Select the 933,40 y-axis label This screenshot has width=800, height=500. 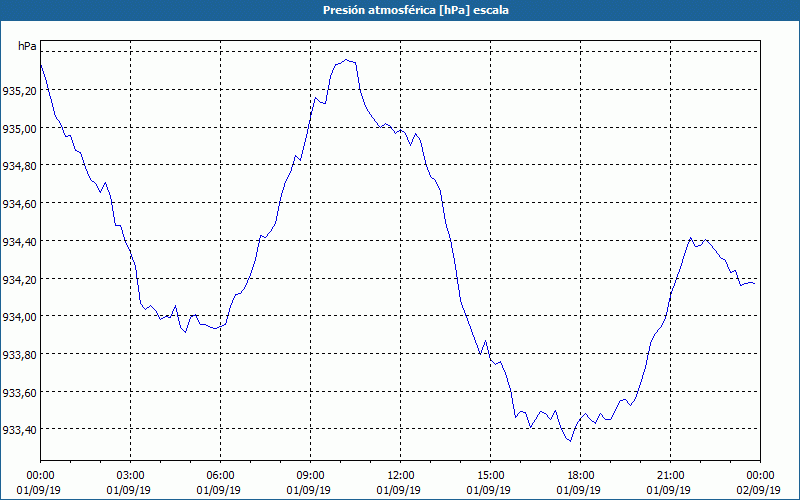click(x=19, y=430)
